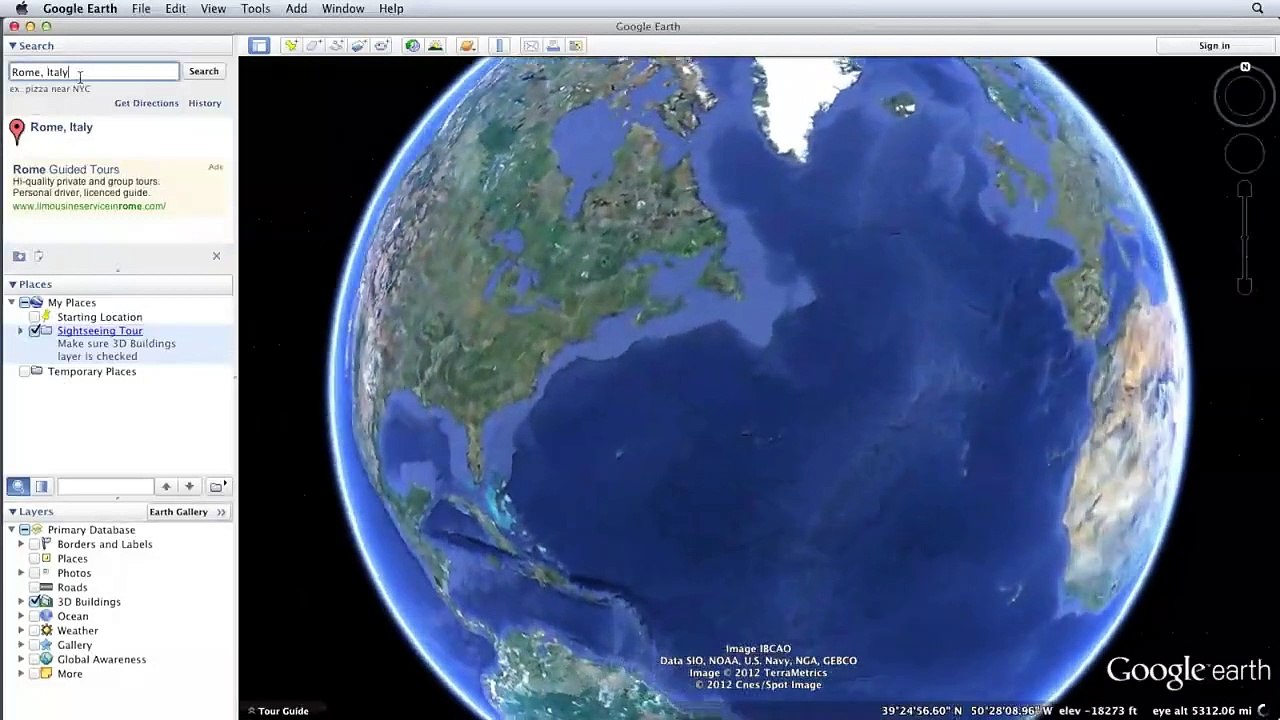Viewport: 1280px width, 720px height.
Task: Add a placemark using the pushpin icon
Action: pyautogui.click(x=290, y=46)
